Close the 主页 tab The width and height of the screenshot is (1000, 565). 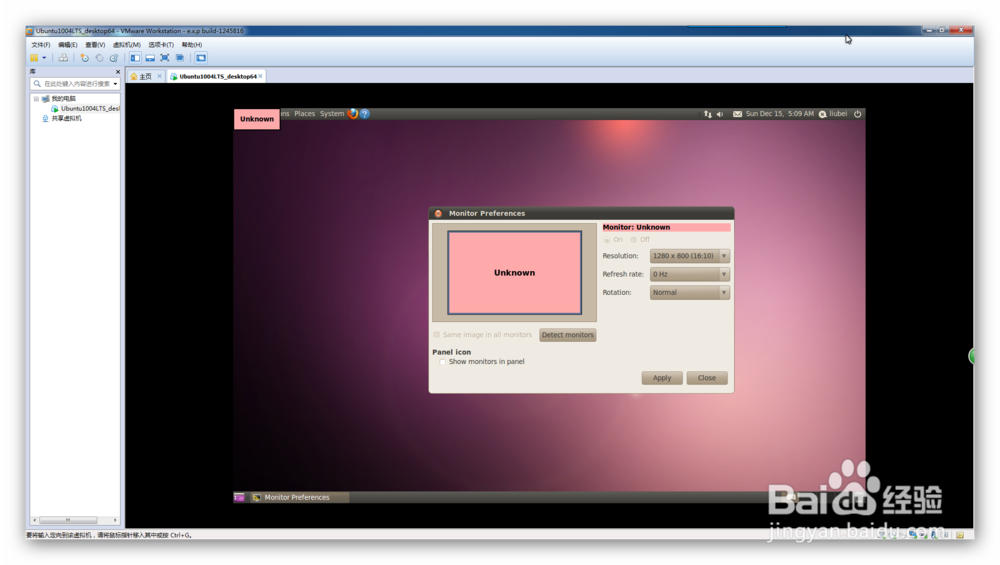(159, 76)
